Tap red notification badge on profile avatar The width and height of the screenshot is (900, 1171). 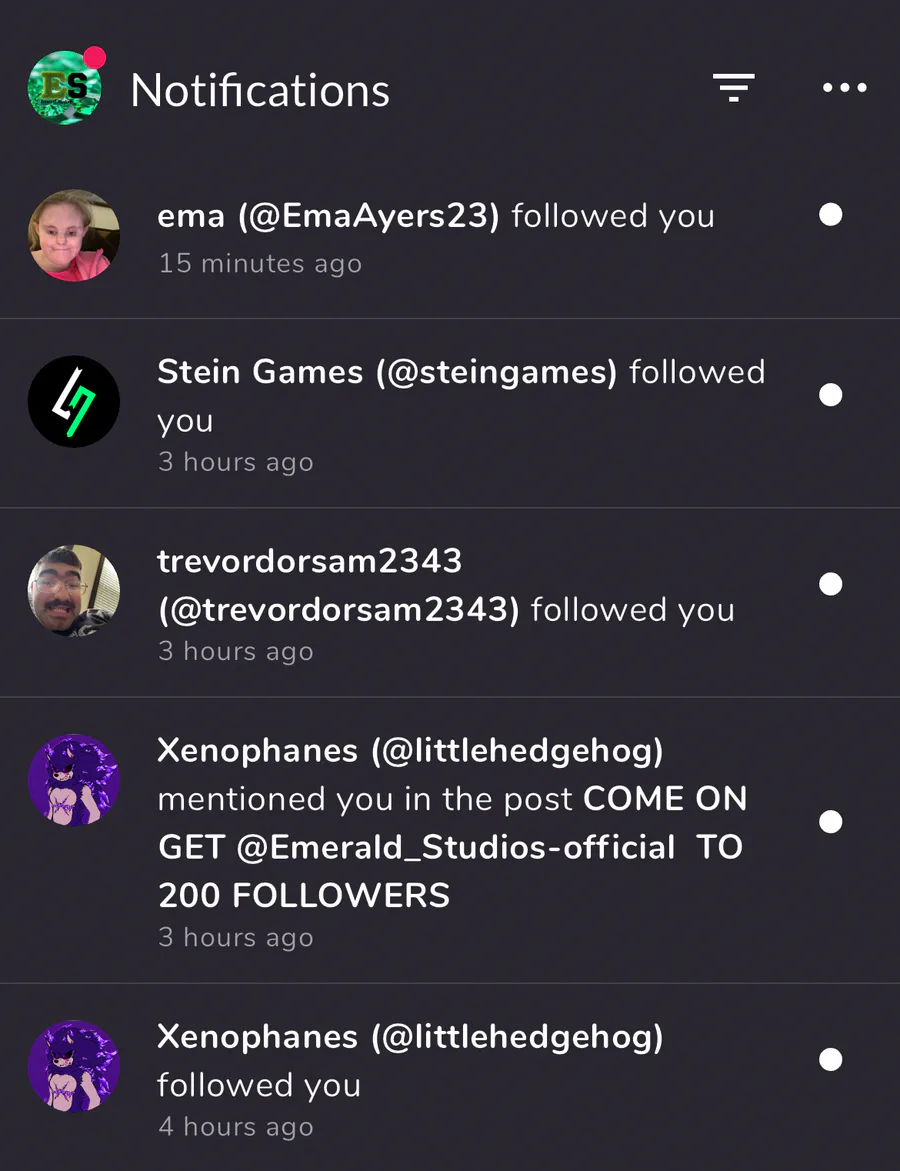click(x=94, y=58)
